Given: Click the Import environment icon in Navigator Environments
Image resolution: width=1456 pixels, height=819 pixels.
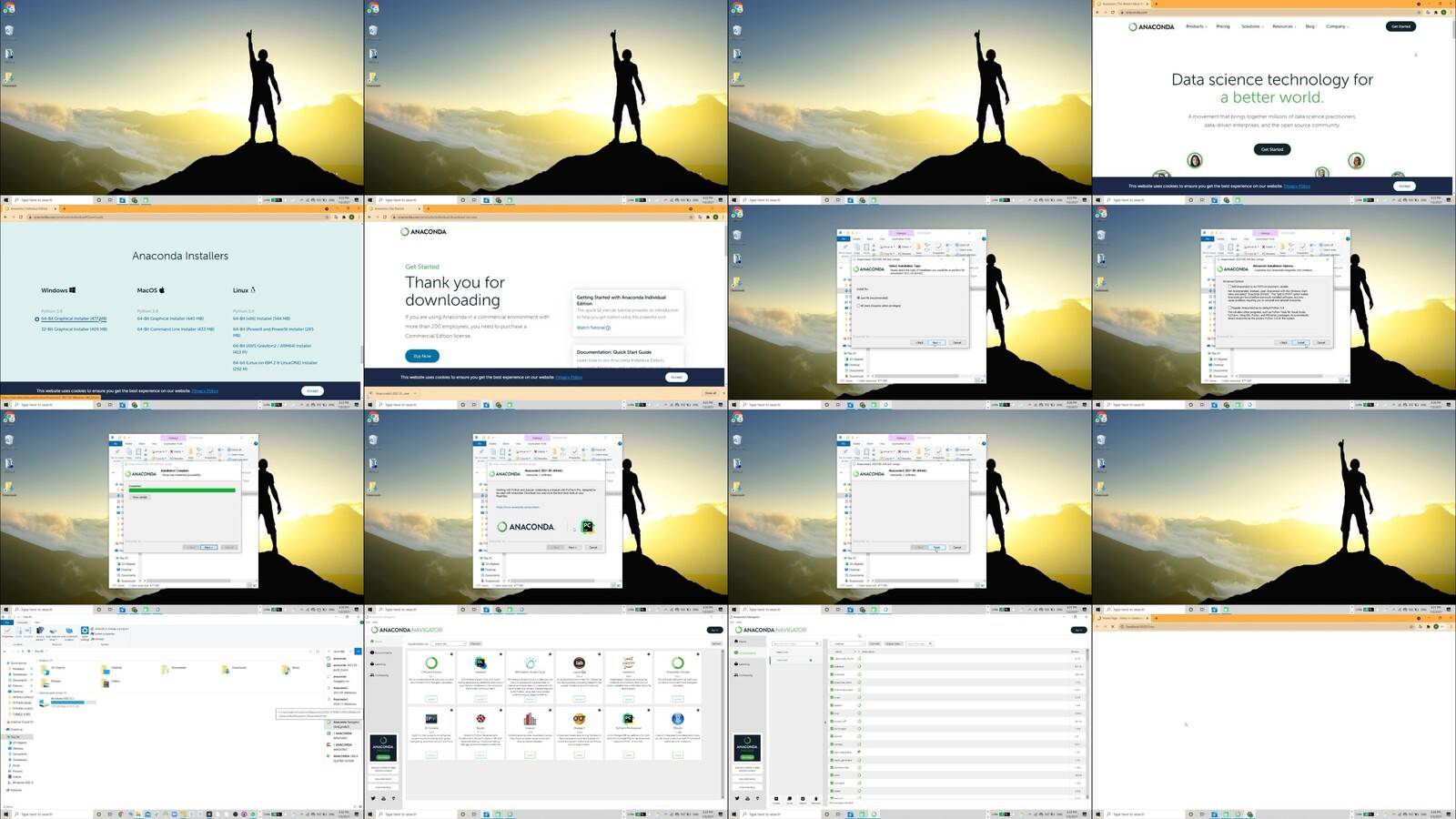Looking at the screenshot, I should click(803, 800).
